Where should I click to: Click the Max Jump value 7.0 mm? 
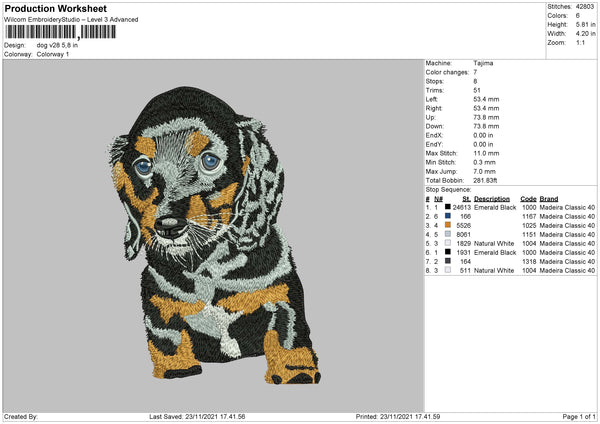click(x=484, y=171)
